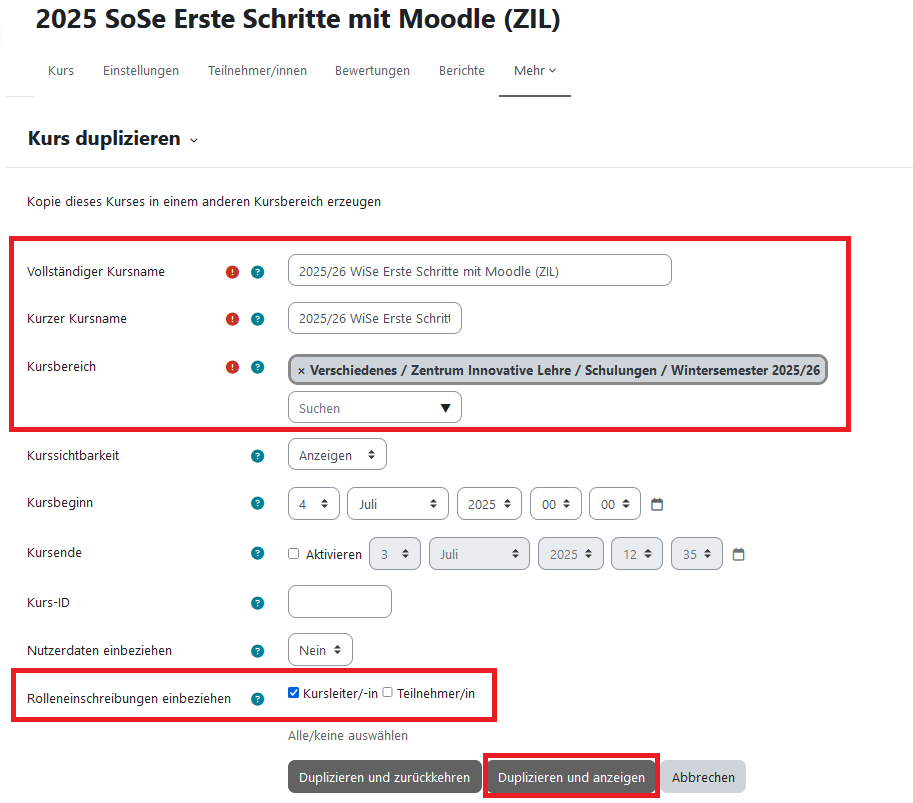Viewport: 913px width, 803px height.
Task: Expand the Kurs duplizieren heading menu
Action: click(x=194, y=140)
